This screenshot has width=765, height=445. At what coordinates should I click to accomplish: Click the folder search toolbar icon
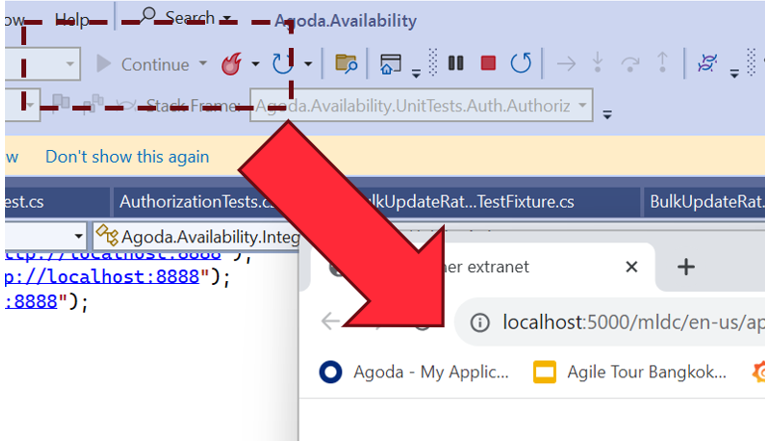[346, 64]
